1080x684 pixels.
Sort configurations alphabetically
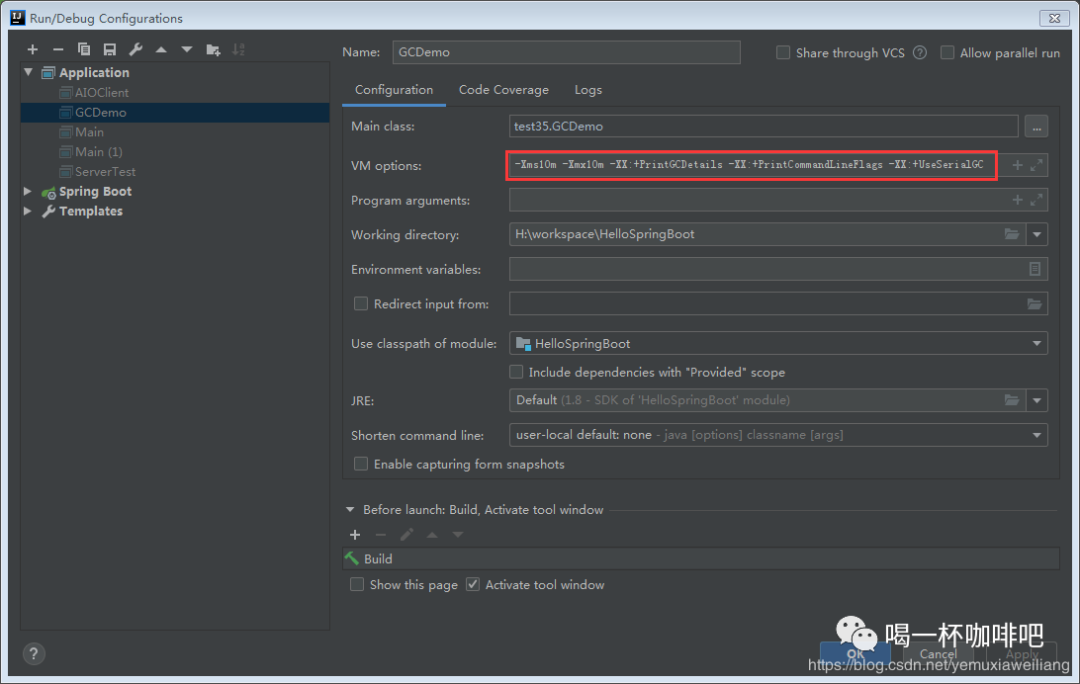(238, 50)
